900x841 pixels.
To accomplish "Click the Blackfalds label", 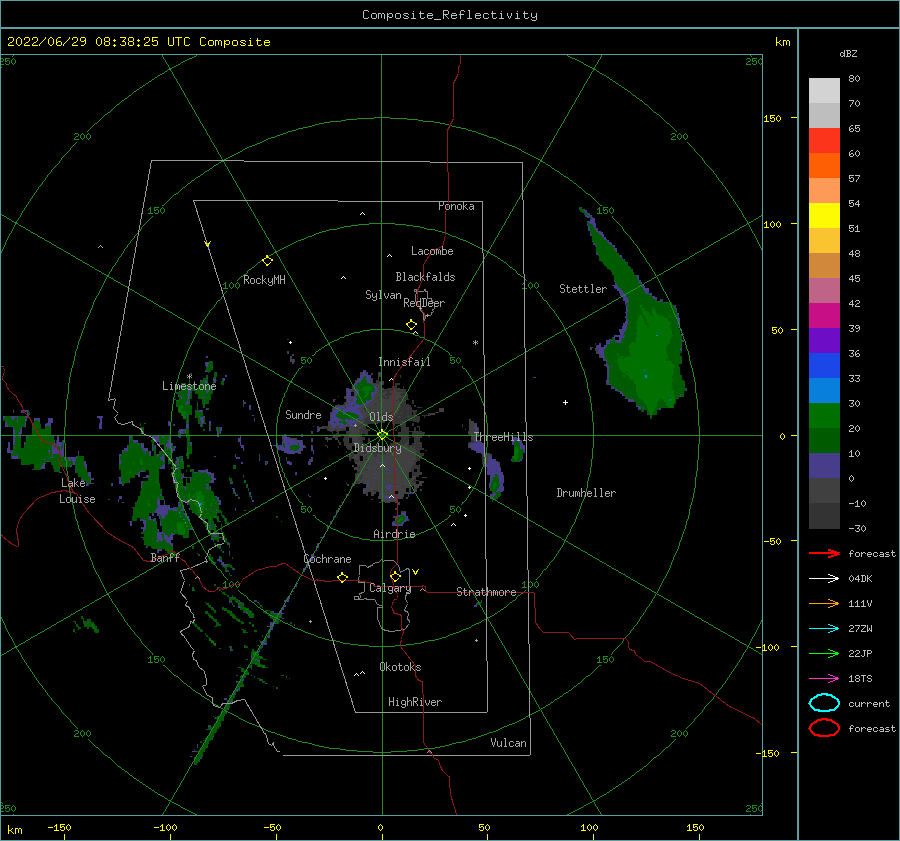I will [x=425, y=277].
